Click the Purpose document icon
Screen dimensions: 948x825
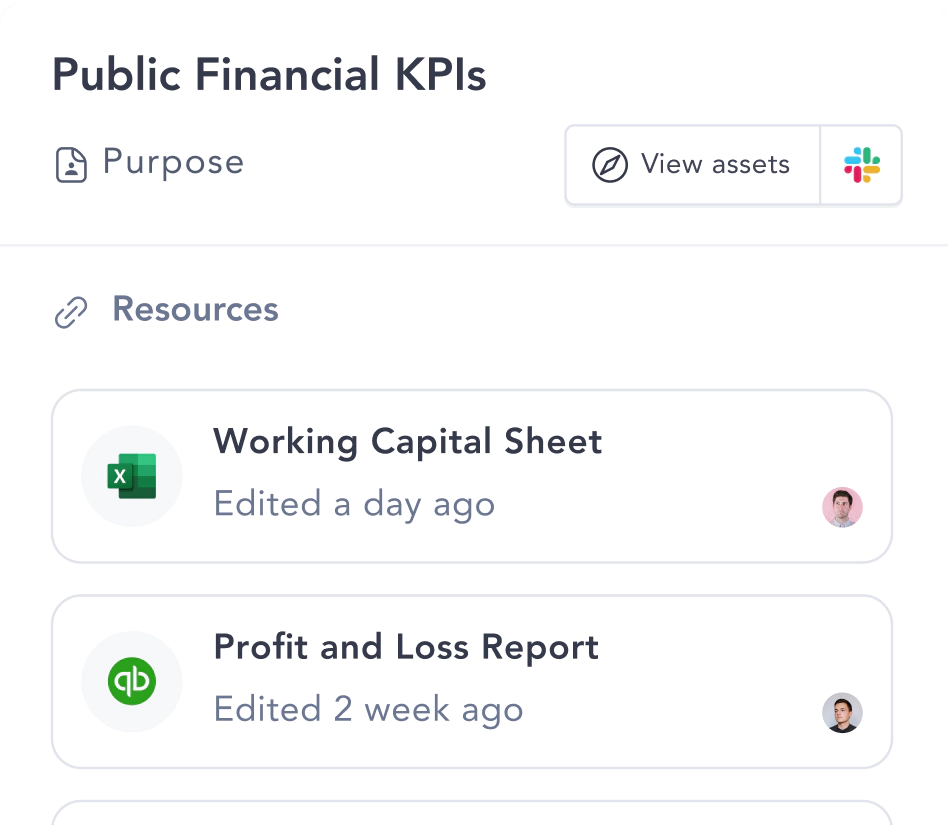pos(71,164)
